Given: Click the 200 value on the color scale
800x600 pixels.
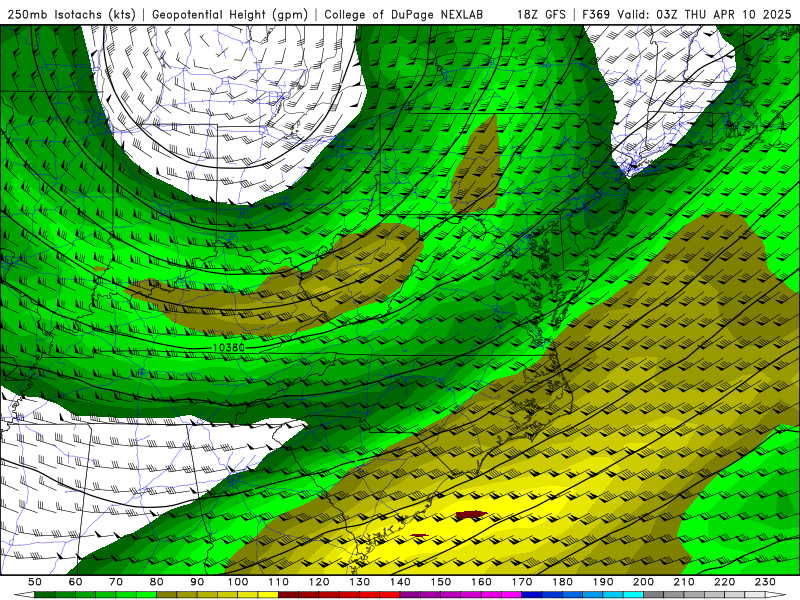Looking at the screenshot, I should [643, 582].
